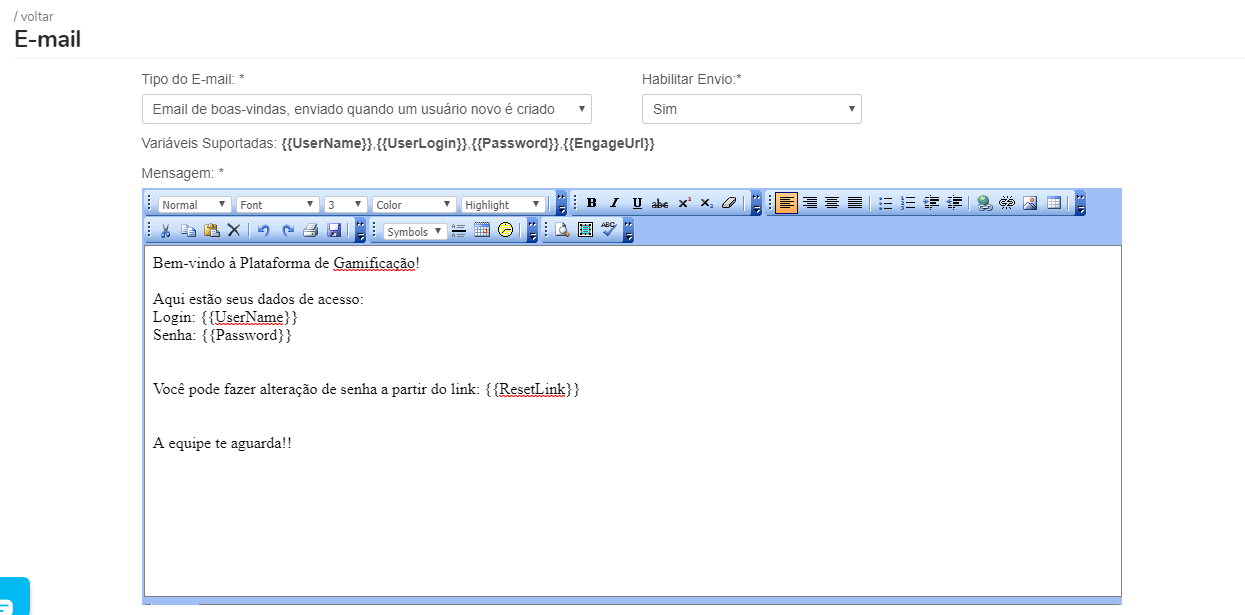This screenshot has width=1245, height=615.
Task: Click the remove formatting eraser icon
Action: (x=729, y=203)
